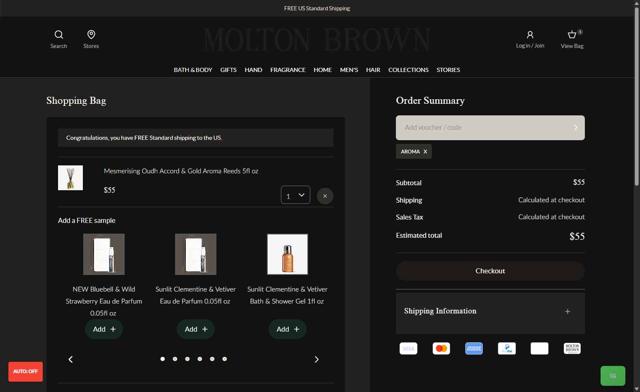Viewport: 640px width, 392px height.
Task: Open the quantity dropdown for Aroma Reeds
Action: [296, 195]
